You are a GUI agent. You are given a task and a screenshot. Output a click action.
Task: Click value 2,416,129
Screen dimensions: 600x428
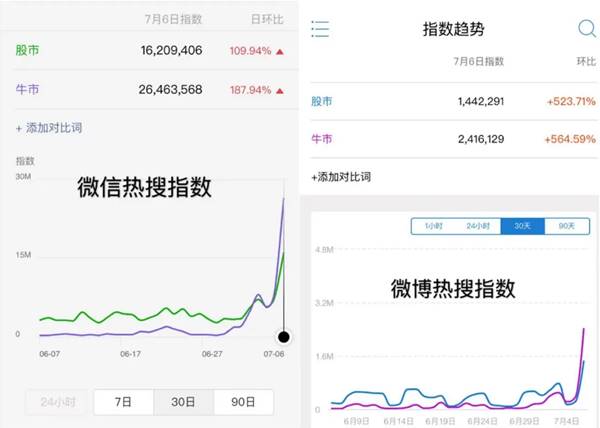[481, 139]
